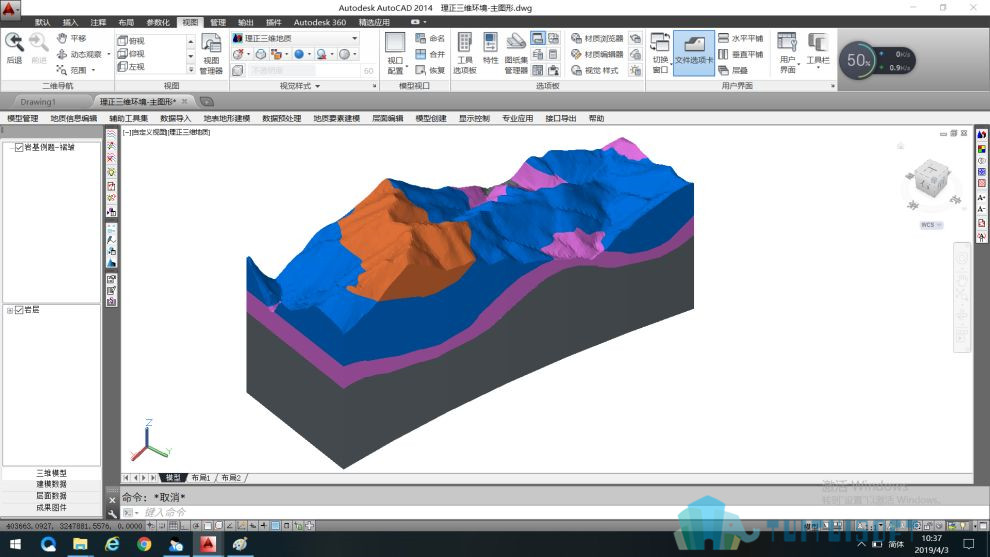
Task: Open the 工具选项板 tool palettes
Action: tap(465, 53)
